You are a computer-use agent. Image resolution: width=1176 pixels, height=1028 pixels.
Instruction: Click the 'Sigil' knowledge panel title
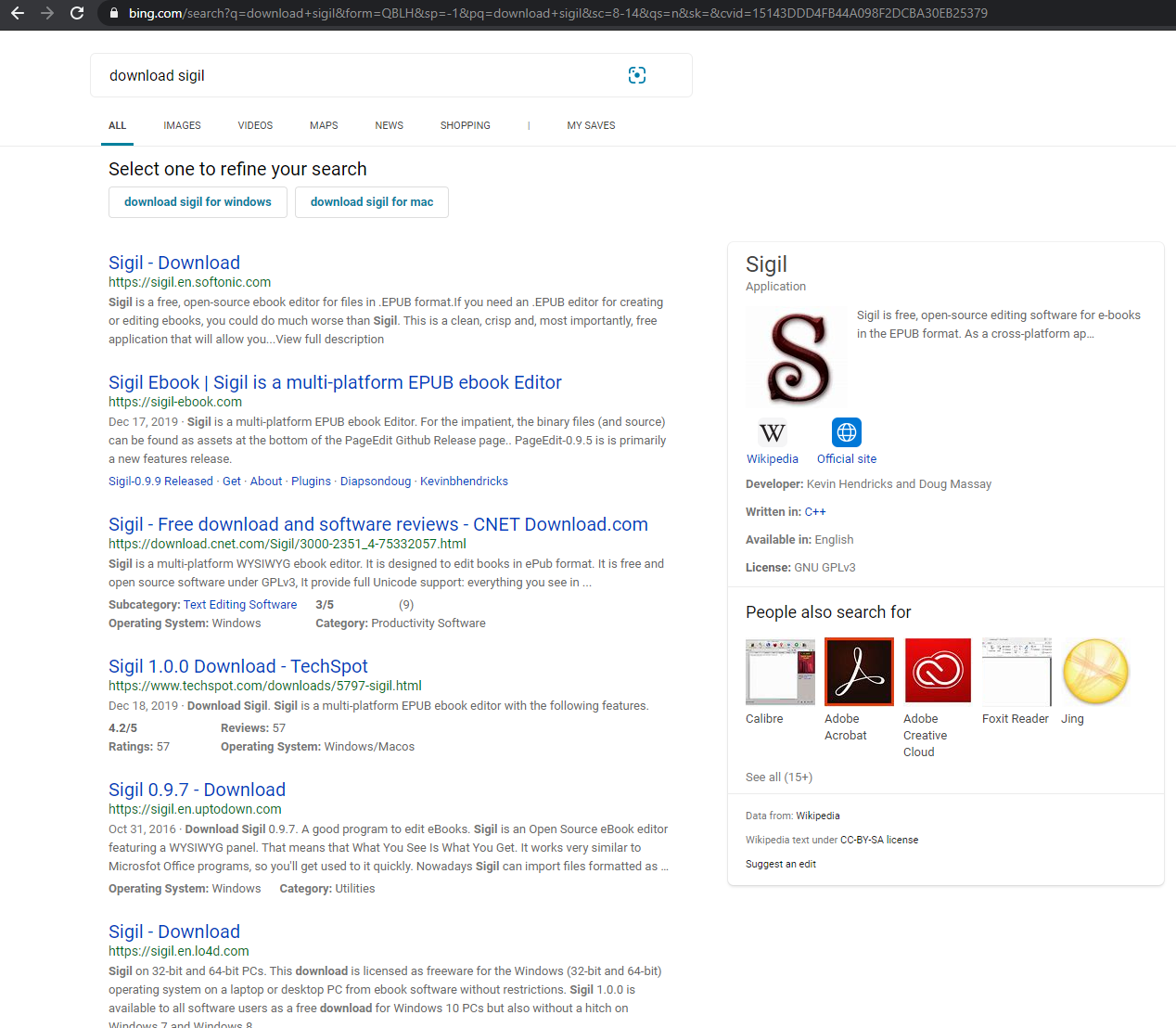[766, 264]
